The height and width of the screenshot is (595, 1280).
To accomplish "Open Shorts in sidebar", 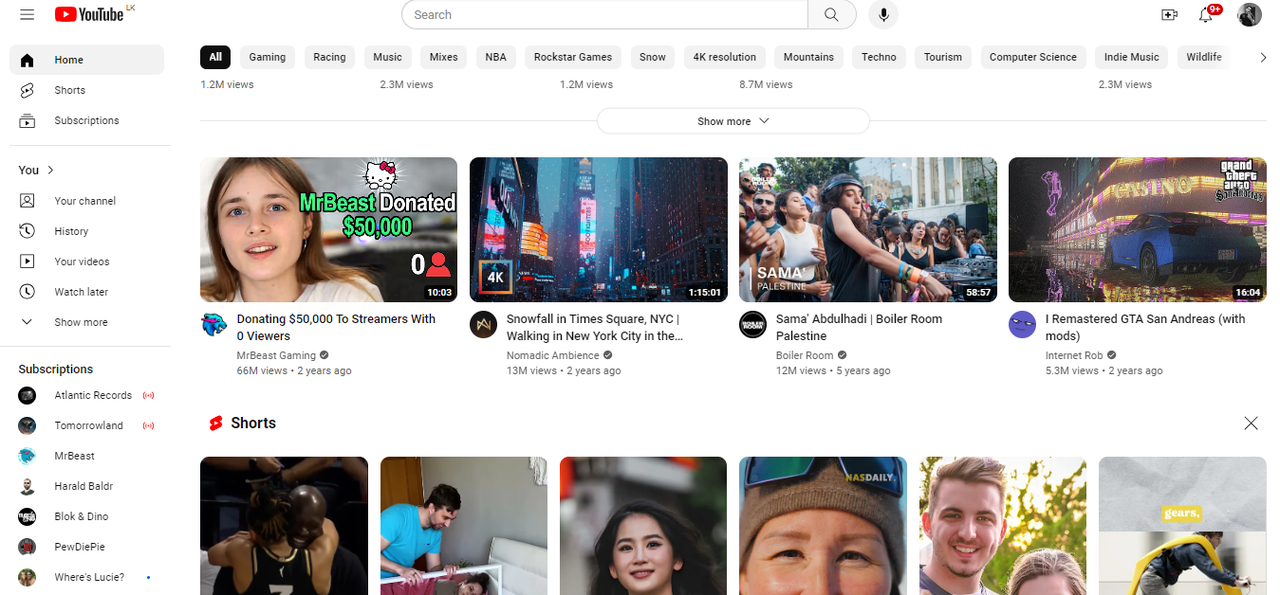I will pyautogui.click(x=87, y=90).
